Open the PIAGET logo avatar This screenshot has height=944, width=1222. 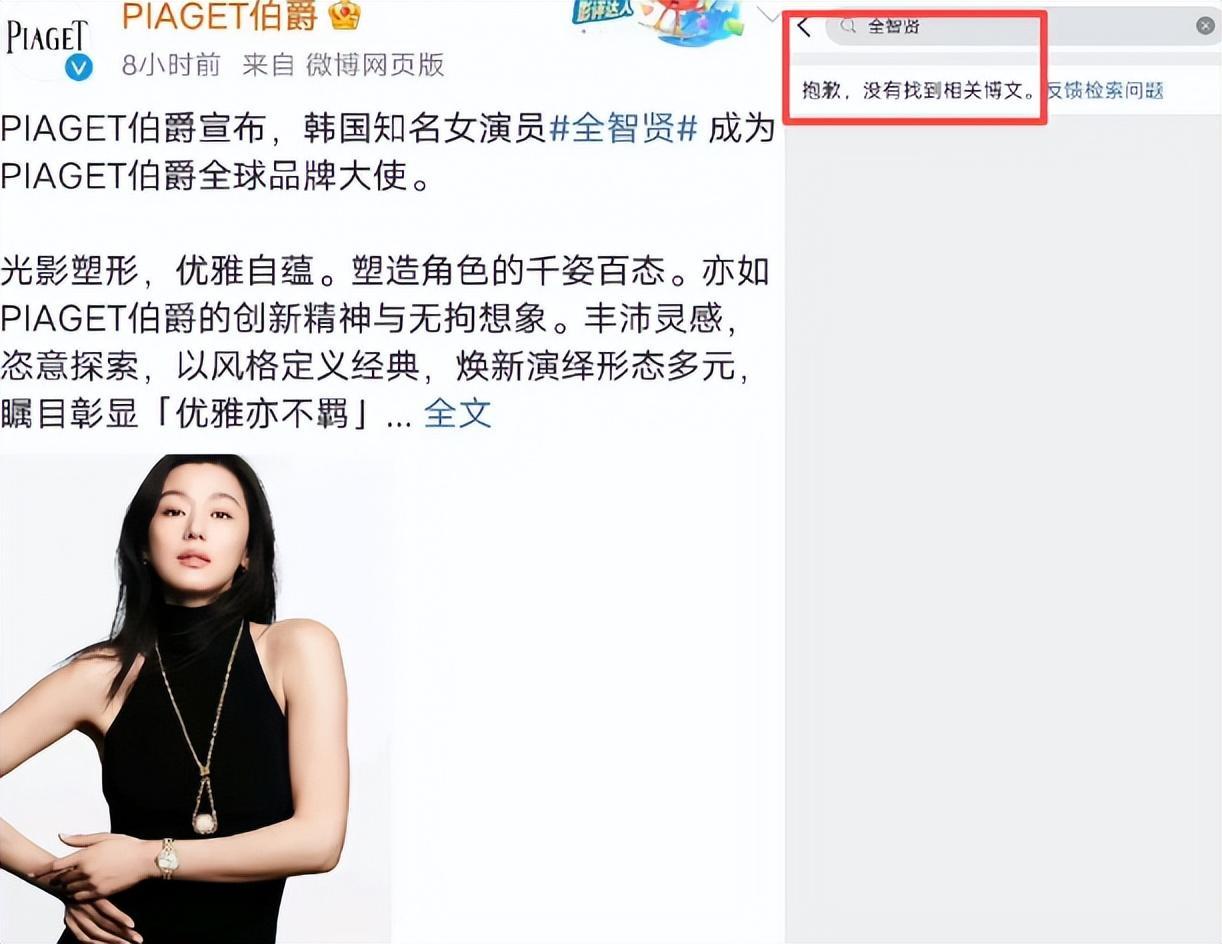(45, 38)
